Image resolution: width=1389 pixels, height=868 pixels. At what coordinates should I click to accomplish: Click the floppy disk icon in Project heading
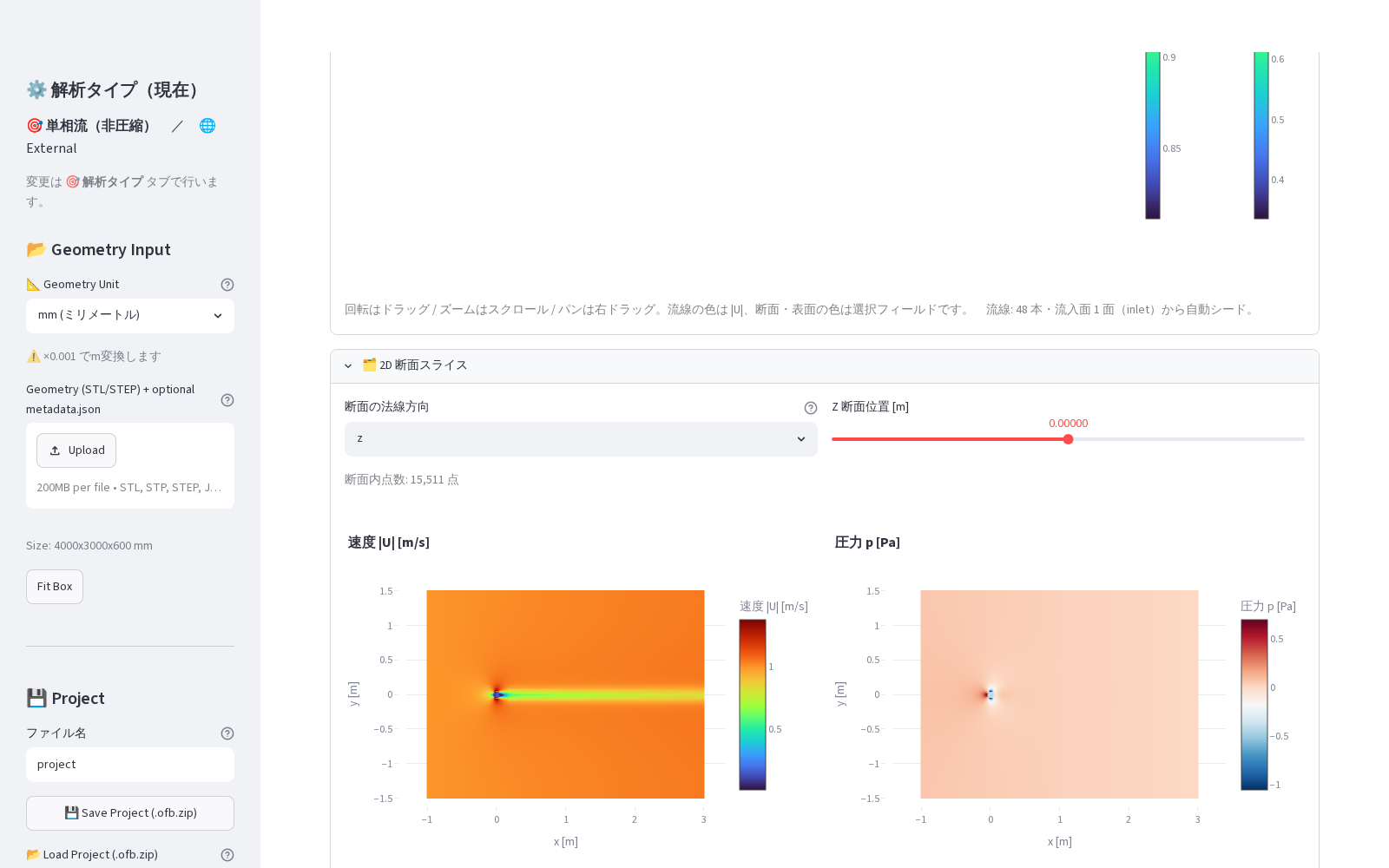(x=36, y=698)
